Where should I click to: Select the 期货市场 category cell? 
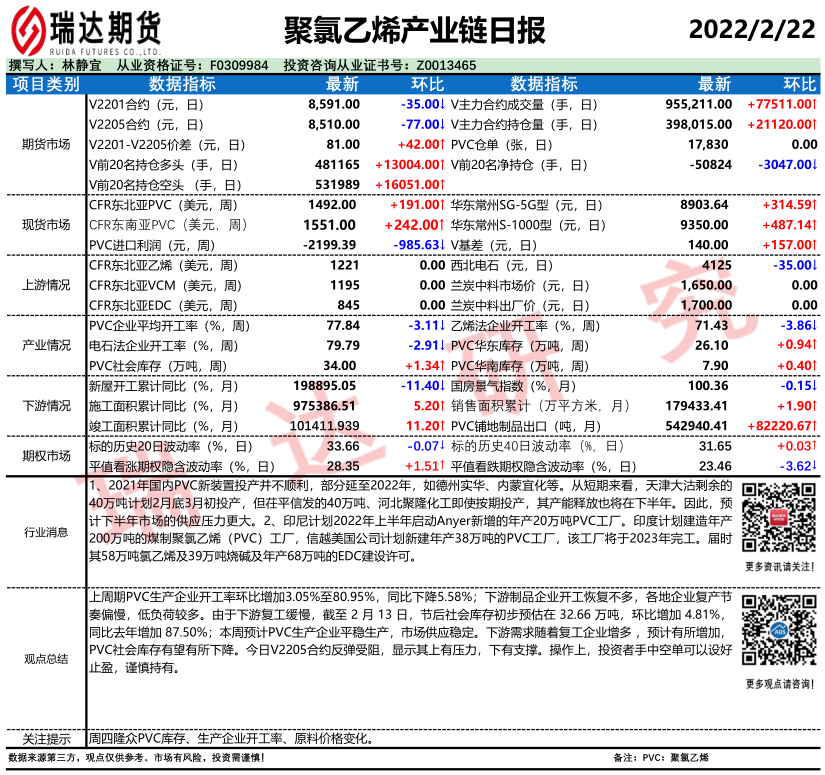(45, 144)
